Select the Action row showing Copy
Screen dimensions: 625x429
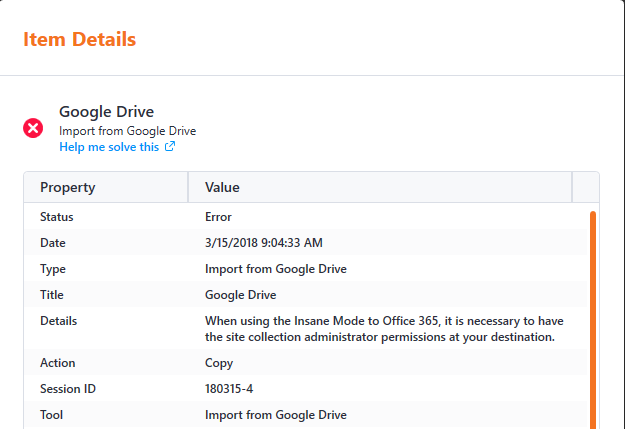[306, 362]
